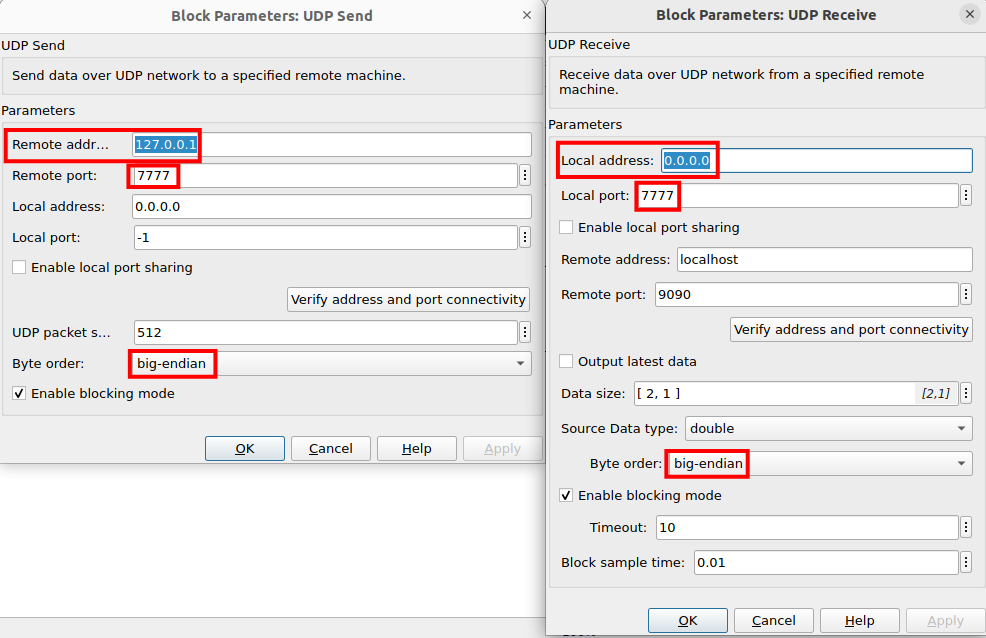This screenshot has width=986, height=638.
Task: Click the dots icon beside Remote port 9090
Action: click(965, 295)
